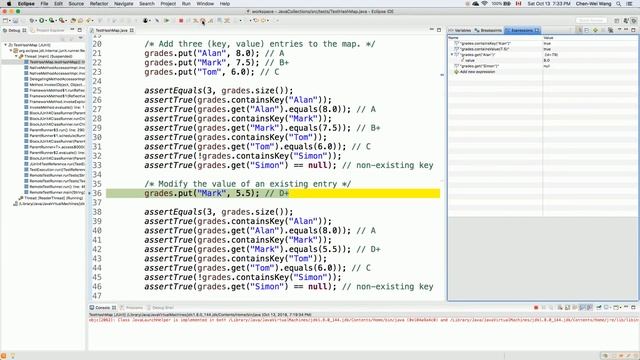This screenshot has height=360, width=640.
Task: Select the grades.containsKey("Alan") expression row
Action: (x=543, y=43)
